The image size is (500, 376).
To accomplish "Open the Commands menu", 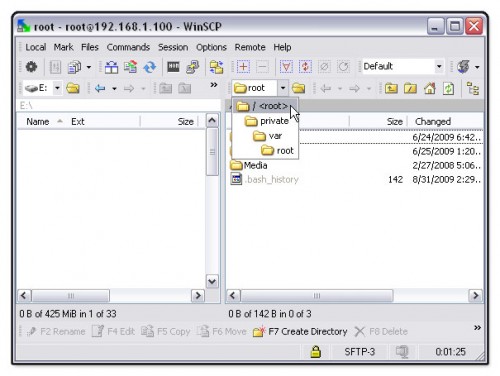I will [128, 47].
